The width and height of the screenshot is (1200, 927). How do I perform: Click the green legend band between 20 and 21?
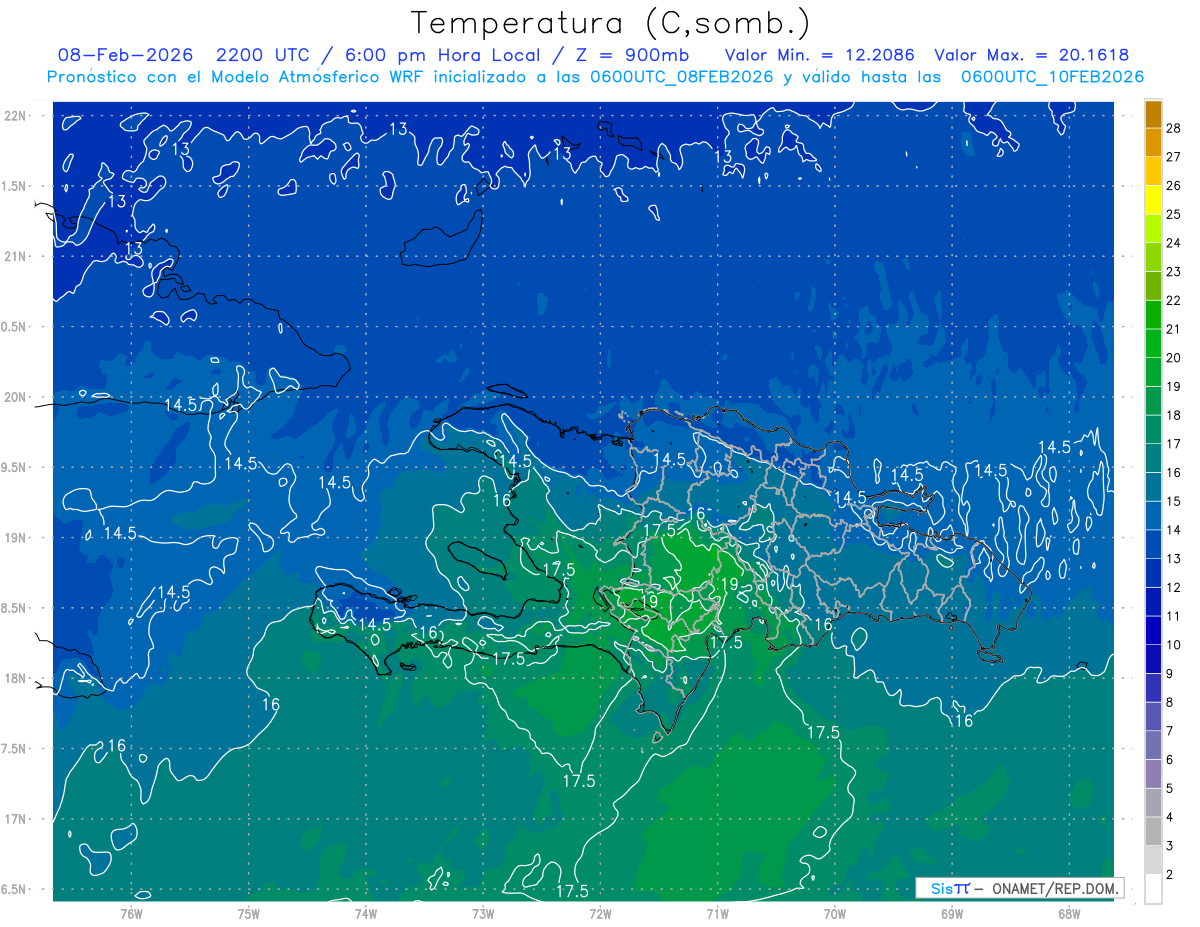(1153, 344)
